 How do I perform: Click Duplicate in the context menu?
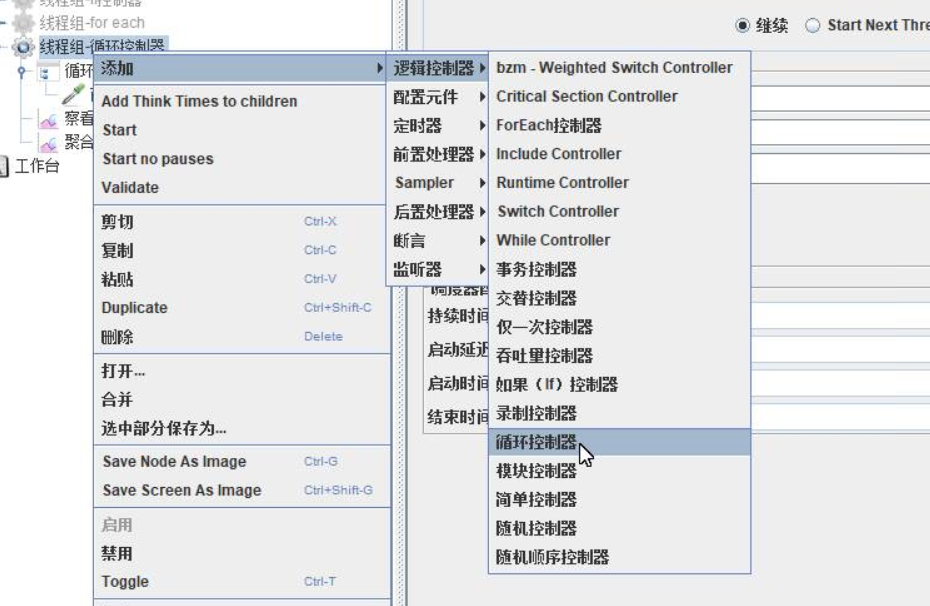tap(135, 308)
